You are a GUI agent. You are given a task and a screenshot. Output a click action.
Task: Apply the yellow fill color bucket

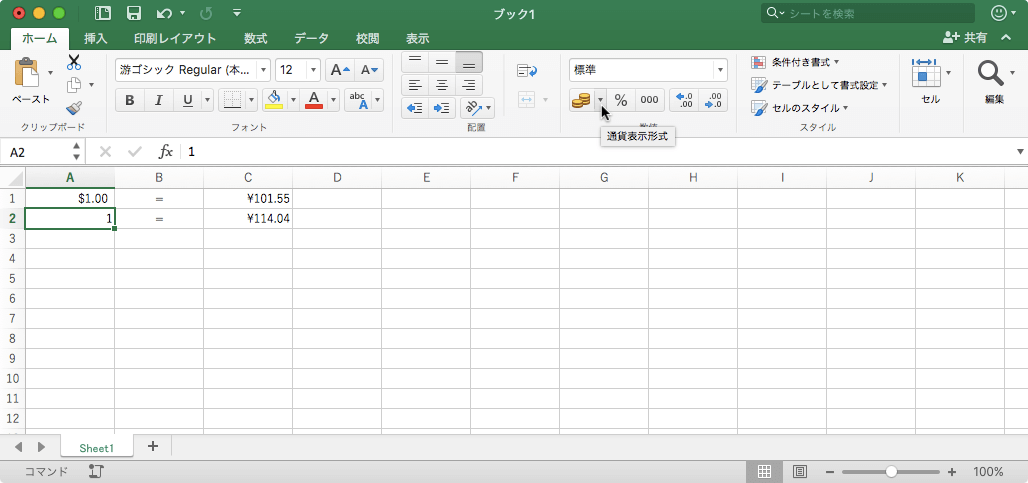[x=274, y=100]
